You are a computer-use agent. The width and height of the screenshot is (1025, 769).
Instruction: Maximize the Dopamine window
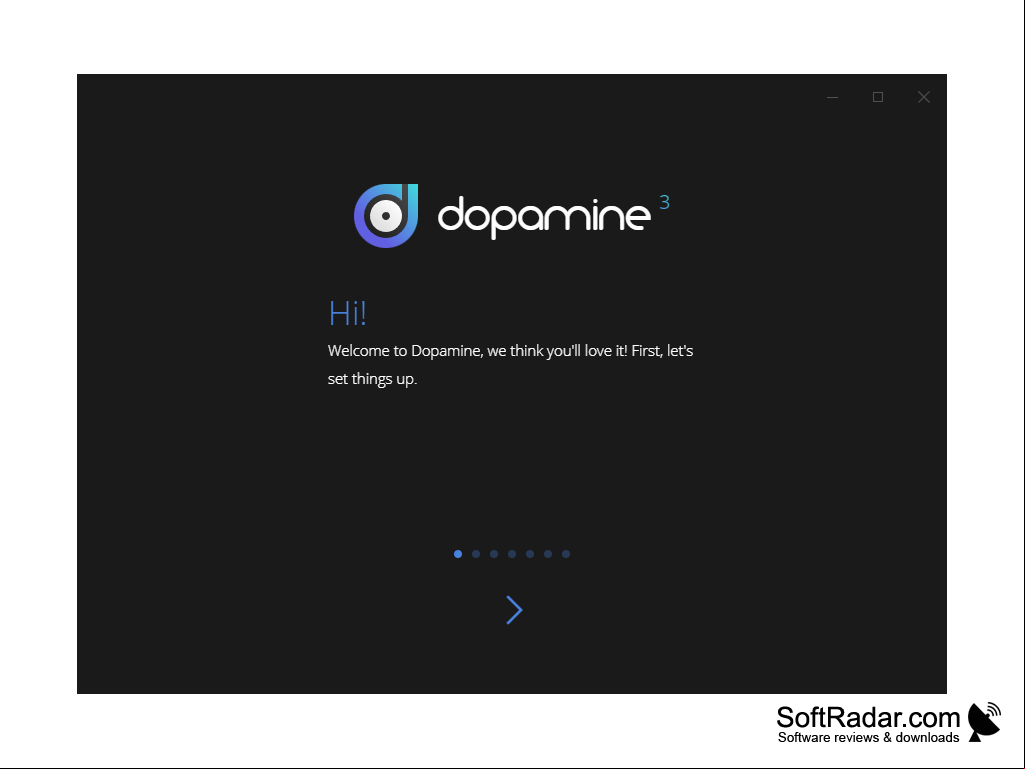(878, 97)
